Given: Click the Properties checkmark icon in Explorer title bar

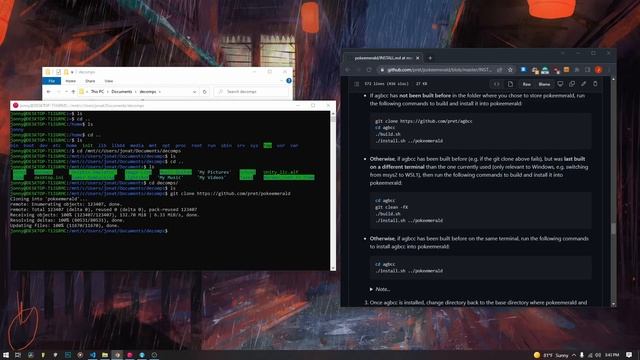Looking at the screenshot, I should [x=58, y=72].
